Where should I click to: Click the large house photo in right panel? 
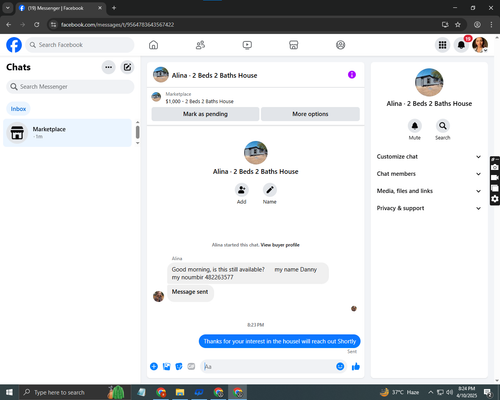(x=429, y=83)
